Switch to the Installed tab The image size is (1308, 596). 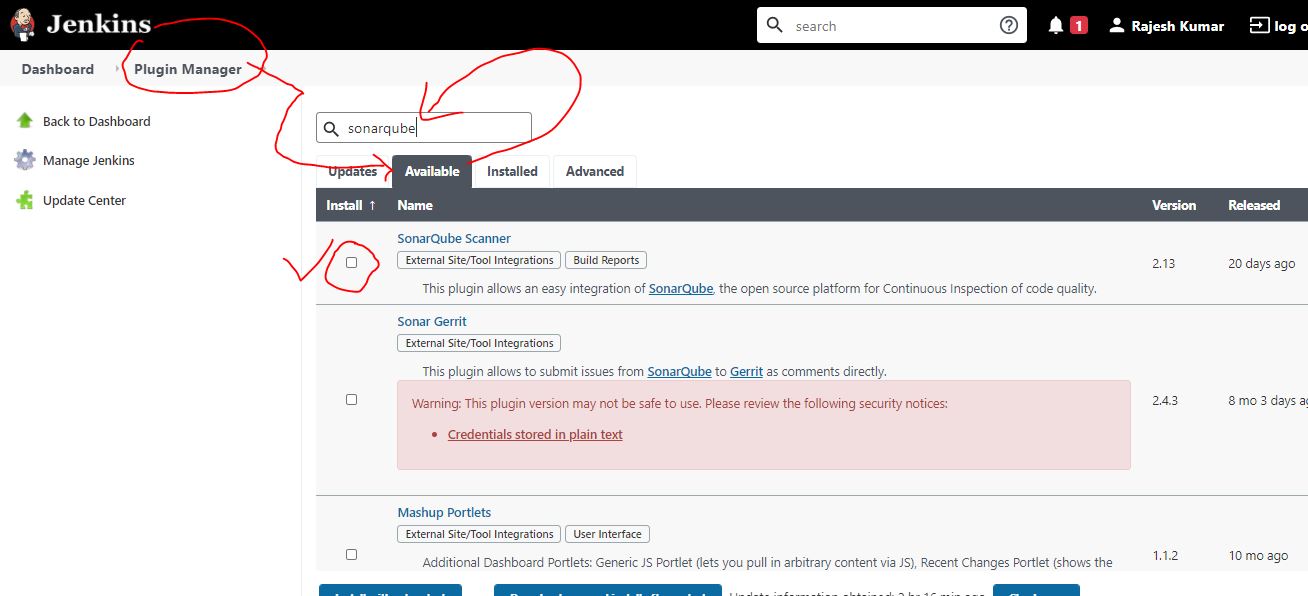click(512, 171)
